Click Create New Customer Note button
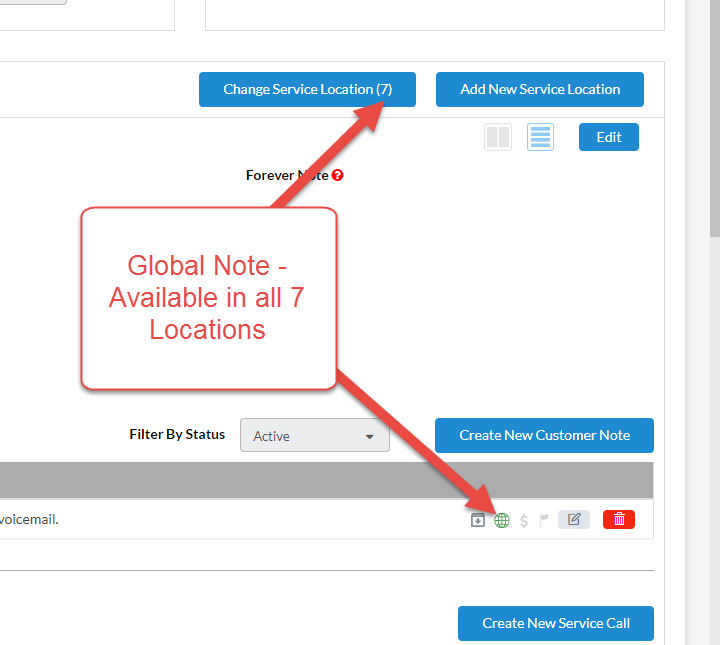 click(544, 435)
